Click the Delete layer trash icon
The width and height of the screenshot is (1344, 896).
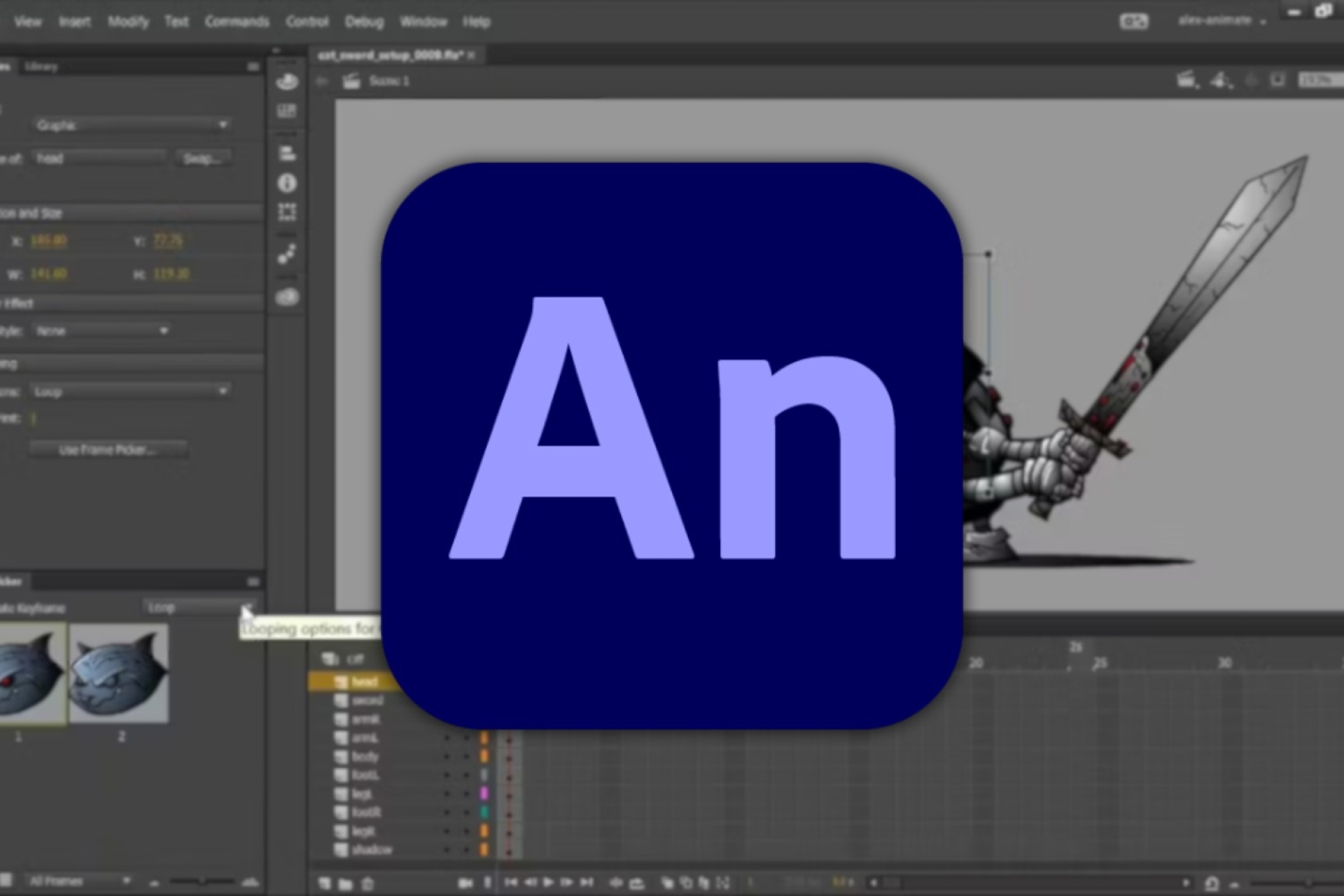367,883
